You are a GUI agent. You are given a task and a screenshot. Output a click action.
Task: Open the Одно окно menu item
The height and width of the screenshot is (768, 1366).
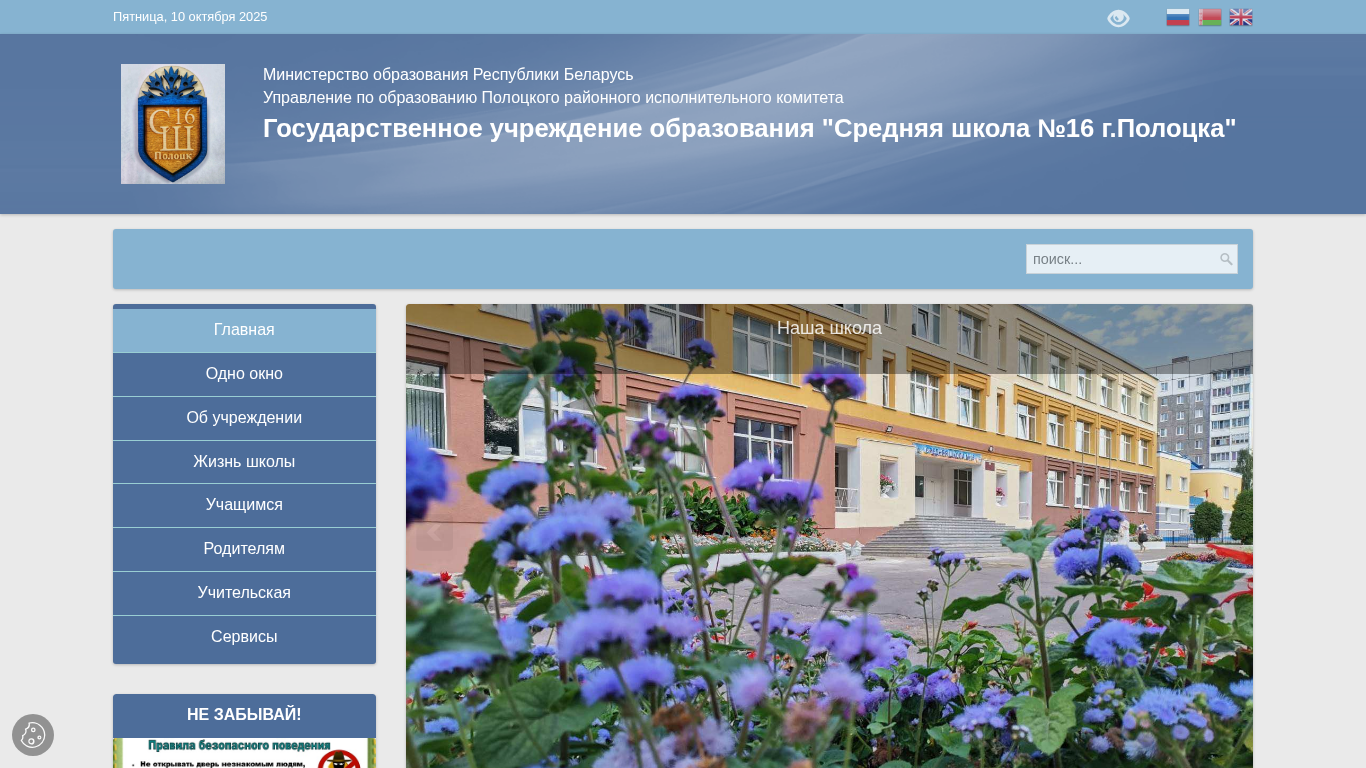244,374
